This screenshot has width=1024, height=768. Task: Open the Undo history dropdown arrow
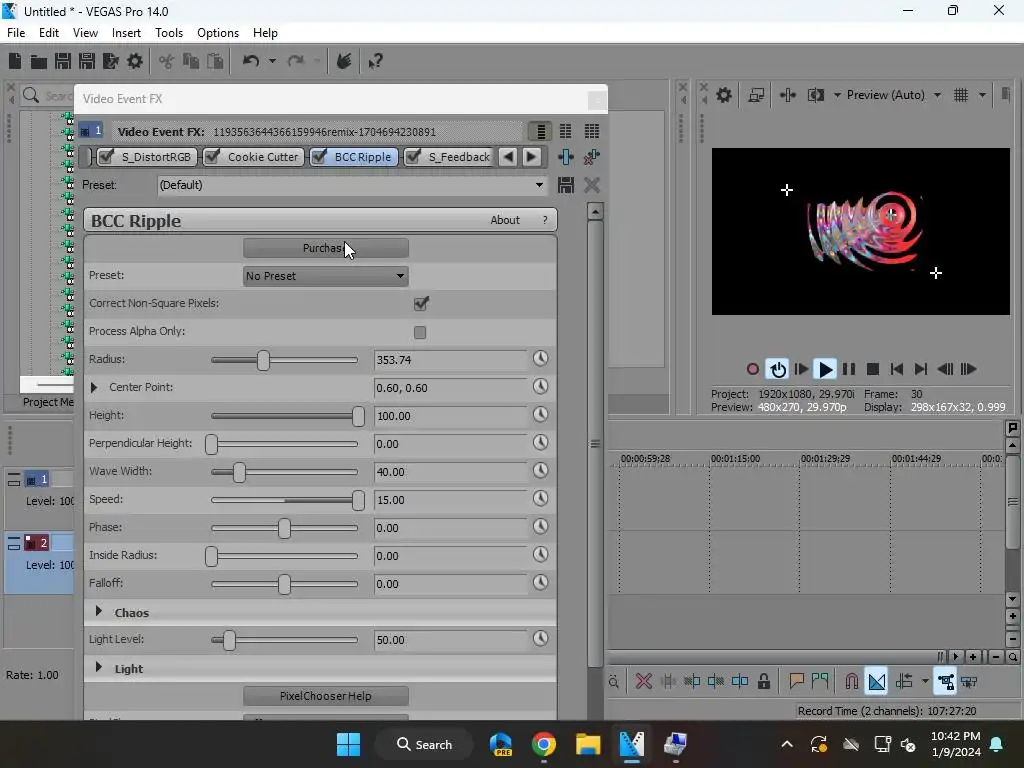(272, 61)
